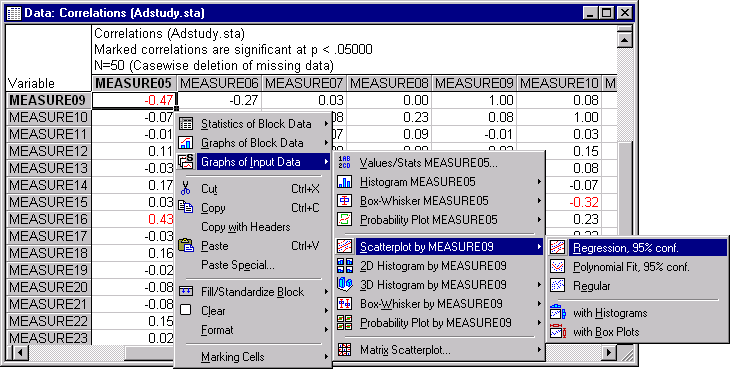Select the MEASURE23 row header

click(48, 338)
